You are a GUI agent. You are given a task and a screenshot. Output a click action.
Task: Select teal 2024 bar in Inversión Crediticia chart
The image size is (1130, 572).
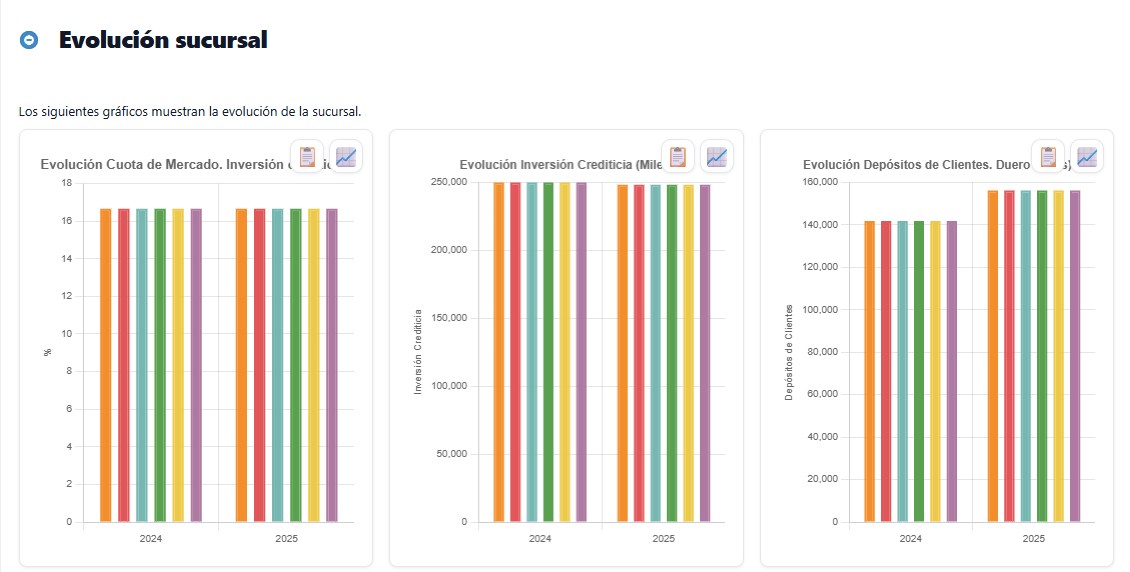pos(532,352)
